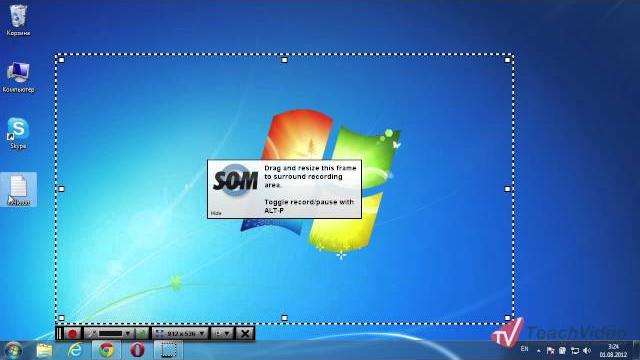Open Internet Explorer from the taskbar

pyautogui.click(x=75, y=350)
